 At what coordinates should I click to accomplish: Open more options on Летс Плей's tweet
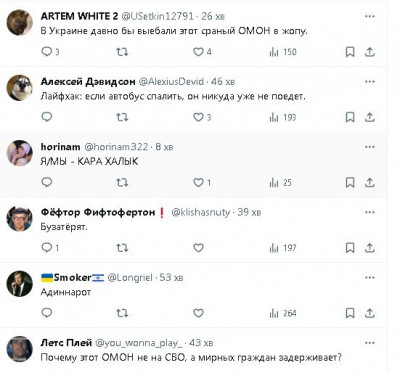370,343
